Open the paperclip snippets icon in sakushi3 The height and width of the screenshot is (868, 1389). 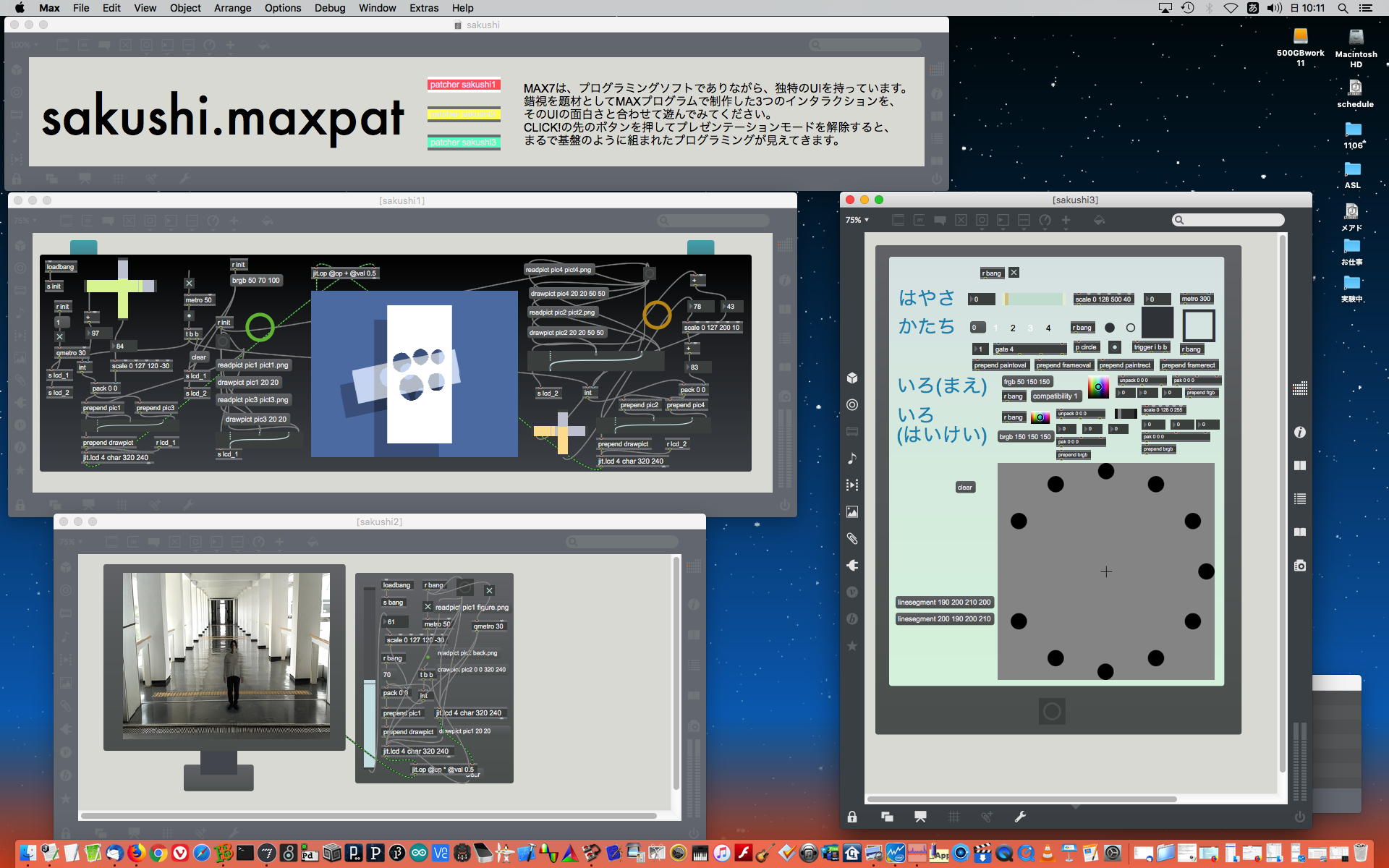point(852,538)
